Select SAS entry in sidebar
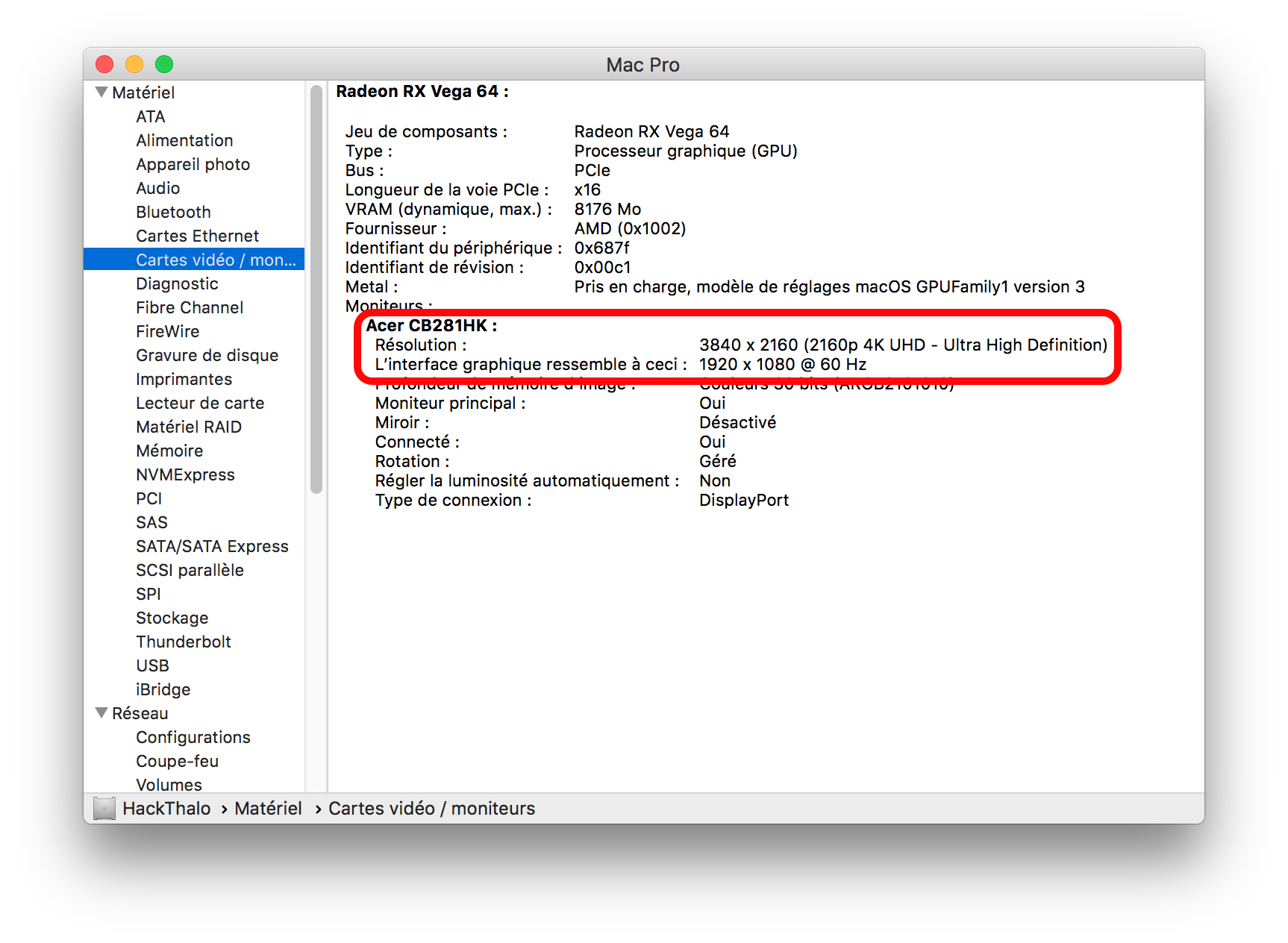1288x943 pixels. point(151,522)
